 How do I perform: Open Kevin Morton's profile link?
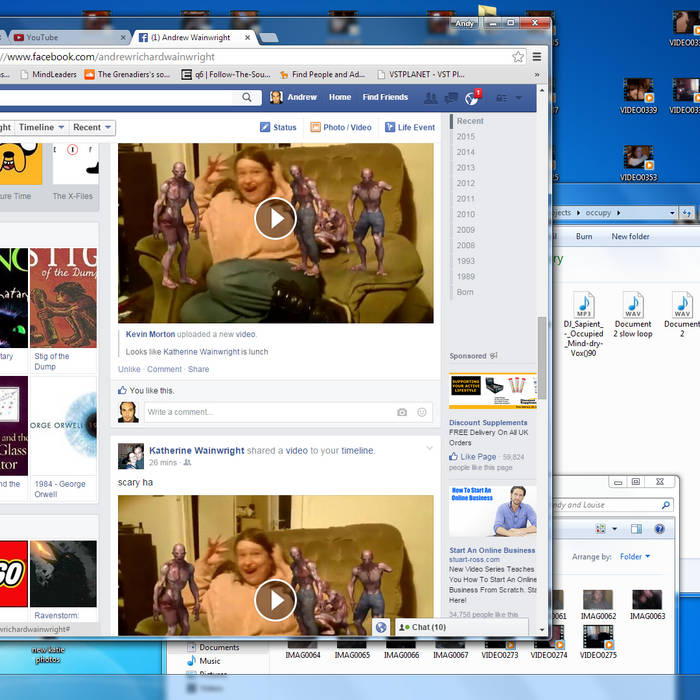150,334
